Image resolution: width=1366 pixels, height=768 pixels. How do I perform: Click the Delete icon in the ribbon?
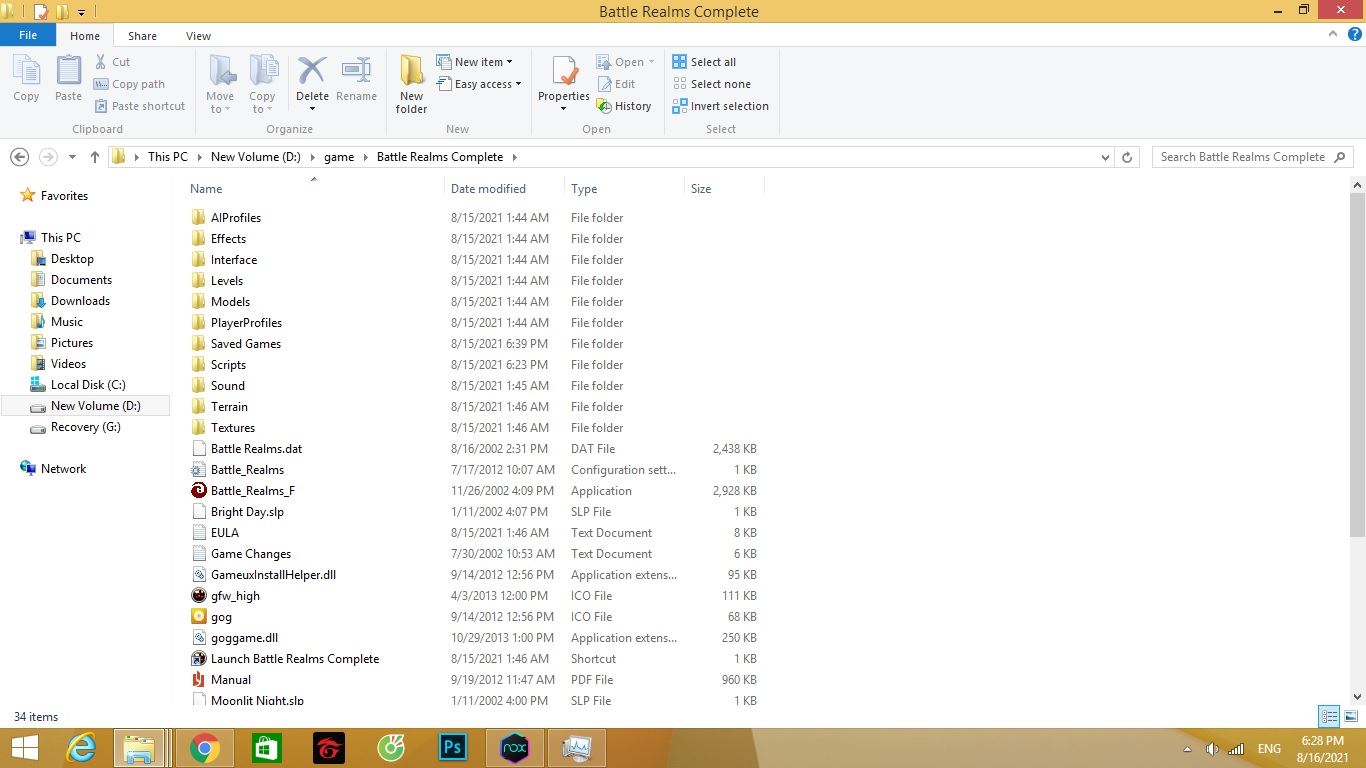(312, 73)
